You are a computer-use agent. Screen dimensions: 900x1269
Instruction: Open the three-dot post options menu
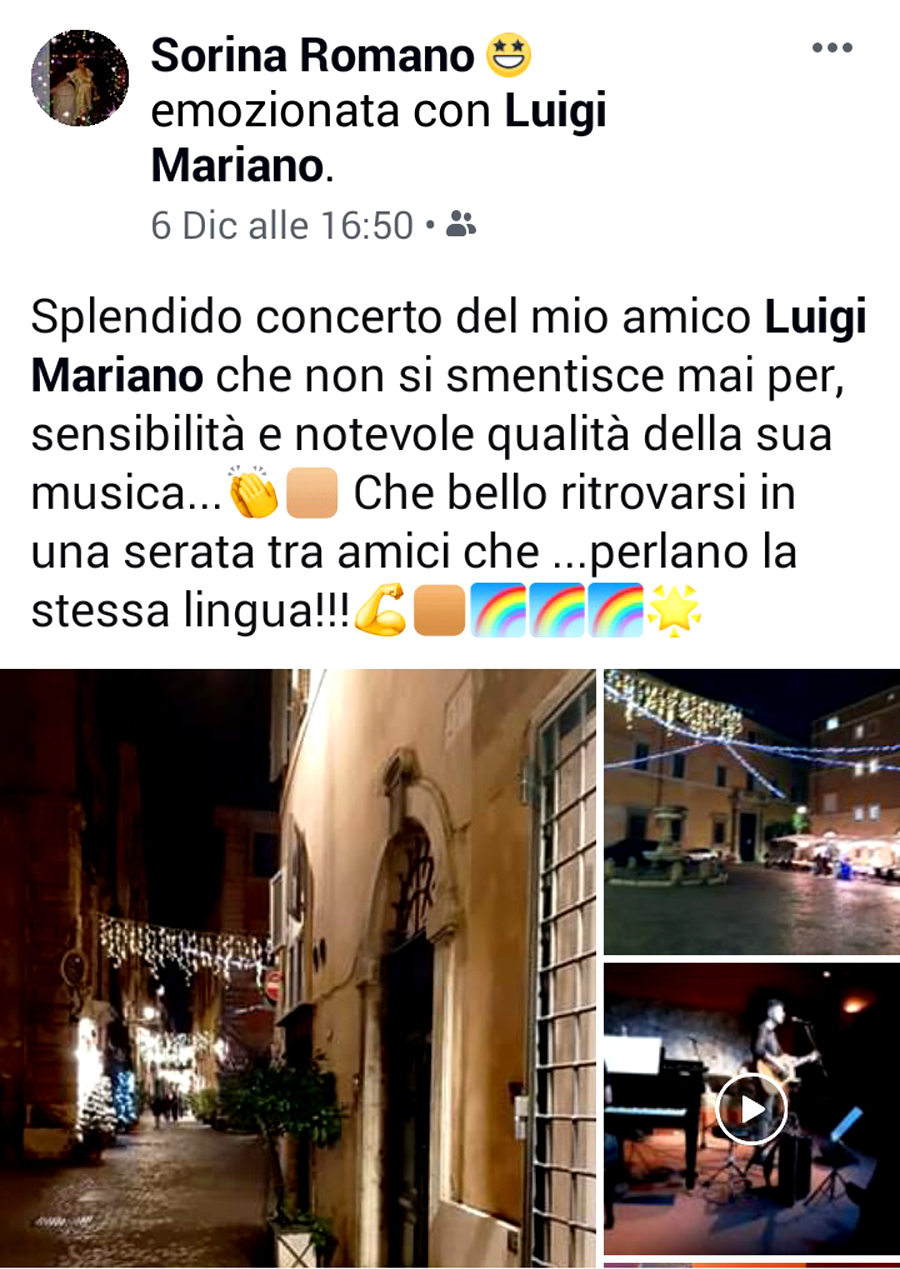point(831,48)
